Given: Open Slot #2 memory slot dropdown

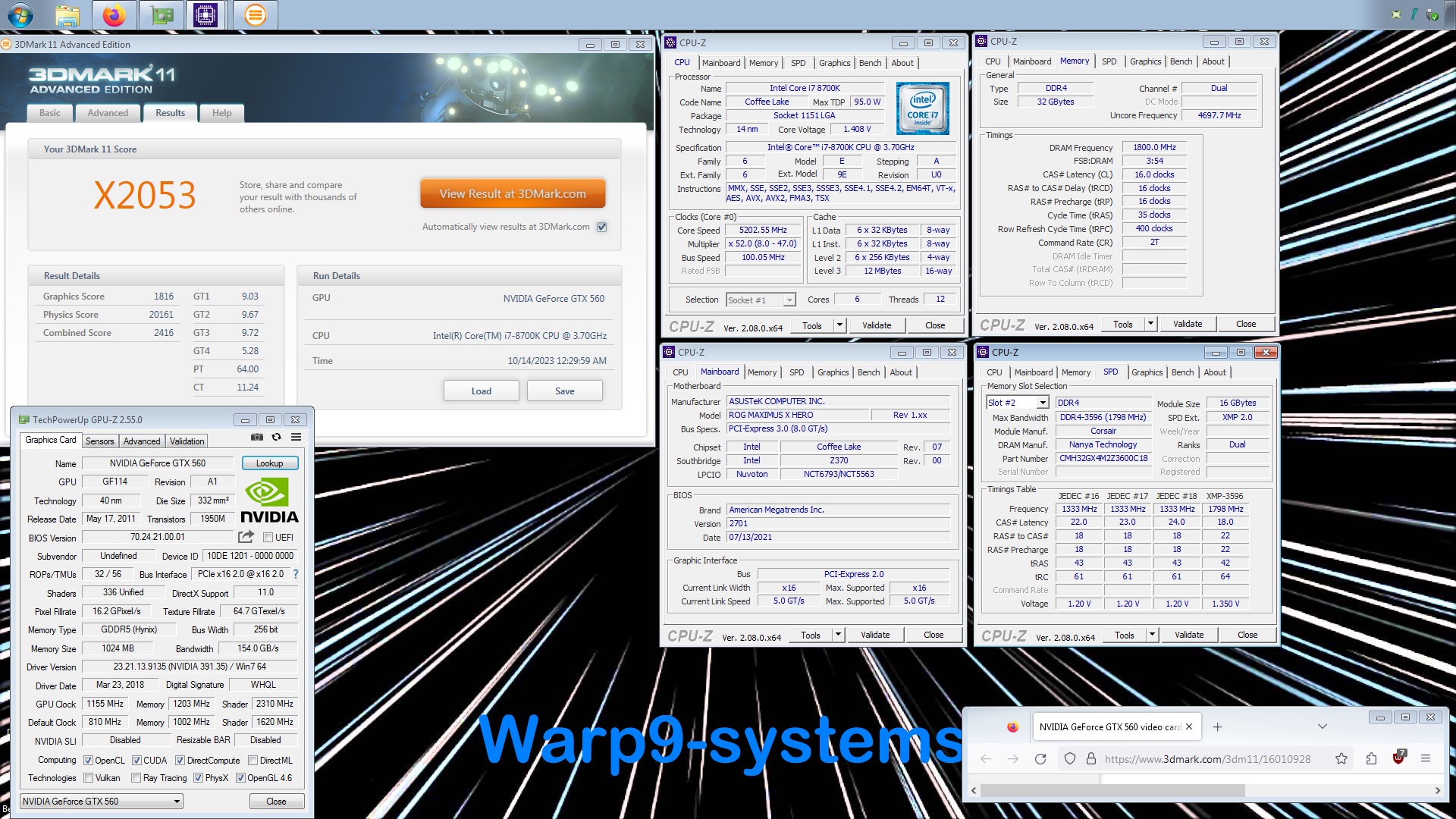Looking at the screenshot, I should pyautogui.click(x=1017, y=403).
